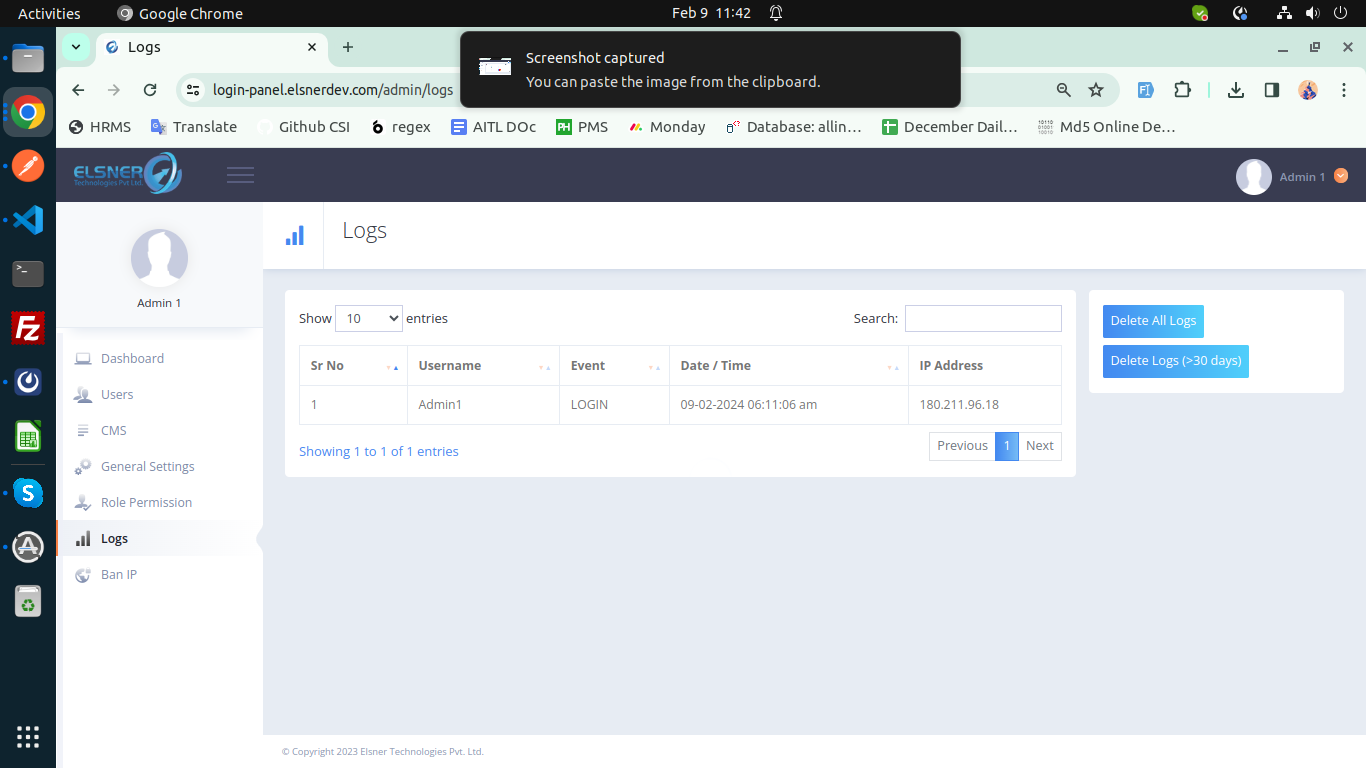1366x768 pixels.
Task: Open Chrome's Downloads icon
Action: (1235, 90)
